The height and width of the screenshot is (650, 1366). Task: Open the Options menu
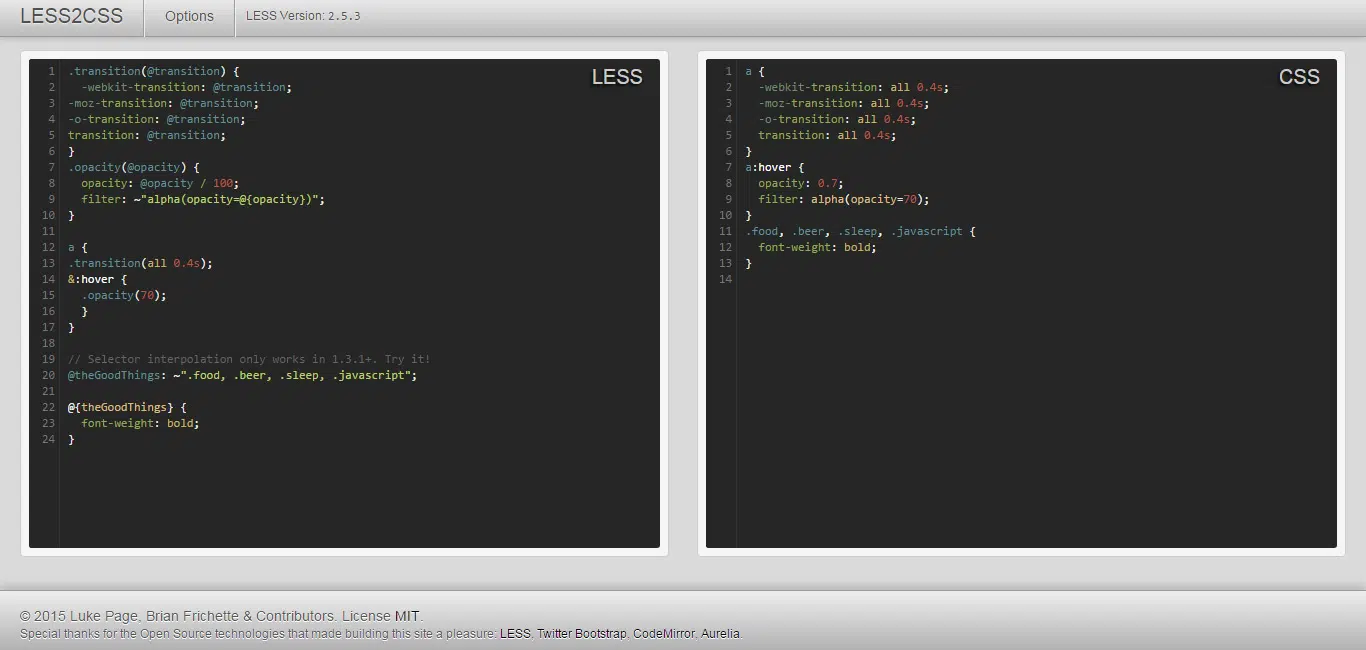coord(189,16)
